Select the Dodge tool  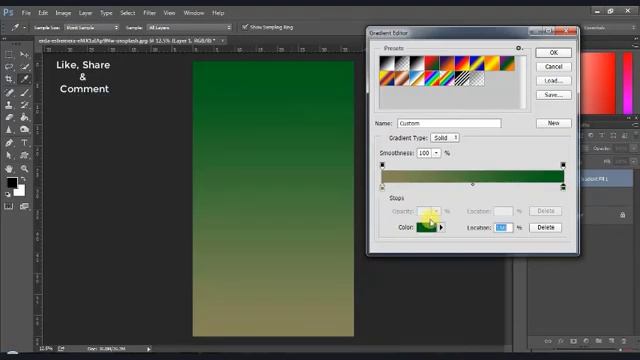point(24,130)
